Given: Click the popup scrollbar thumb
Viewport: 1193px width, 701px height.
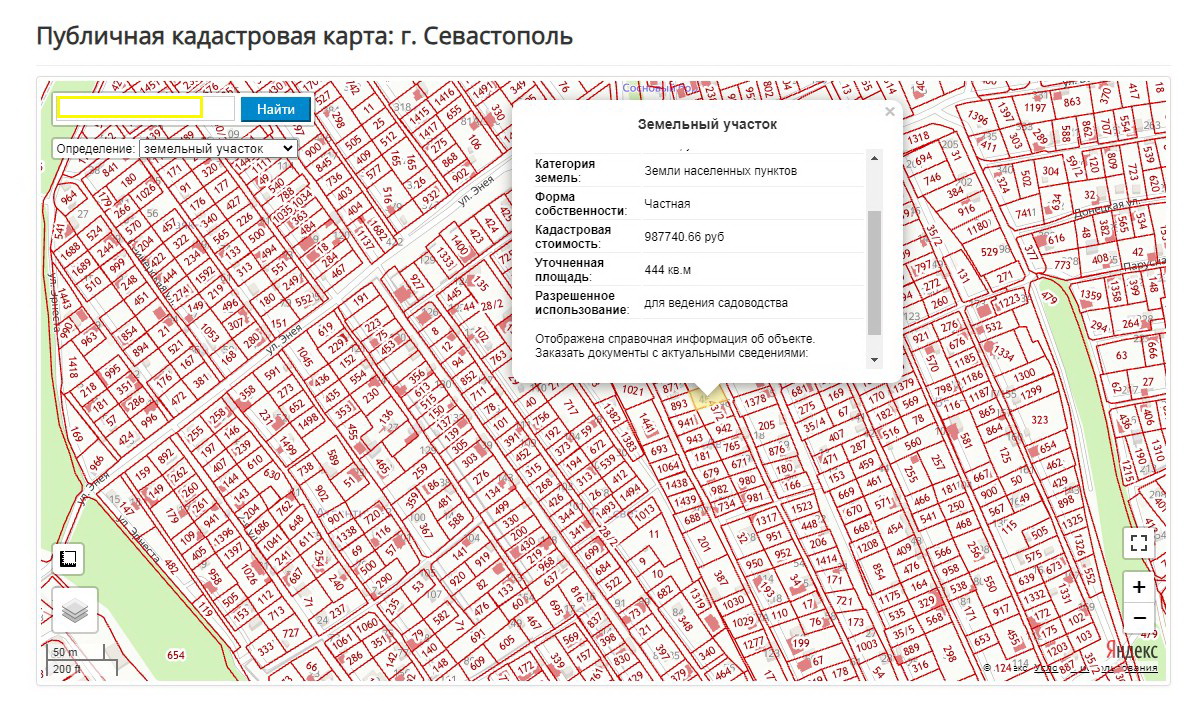Looking at the screenshot, I should click(x=874, y=272).
